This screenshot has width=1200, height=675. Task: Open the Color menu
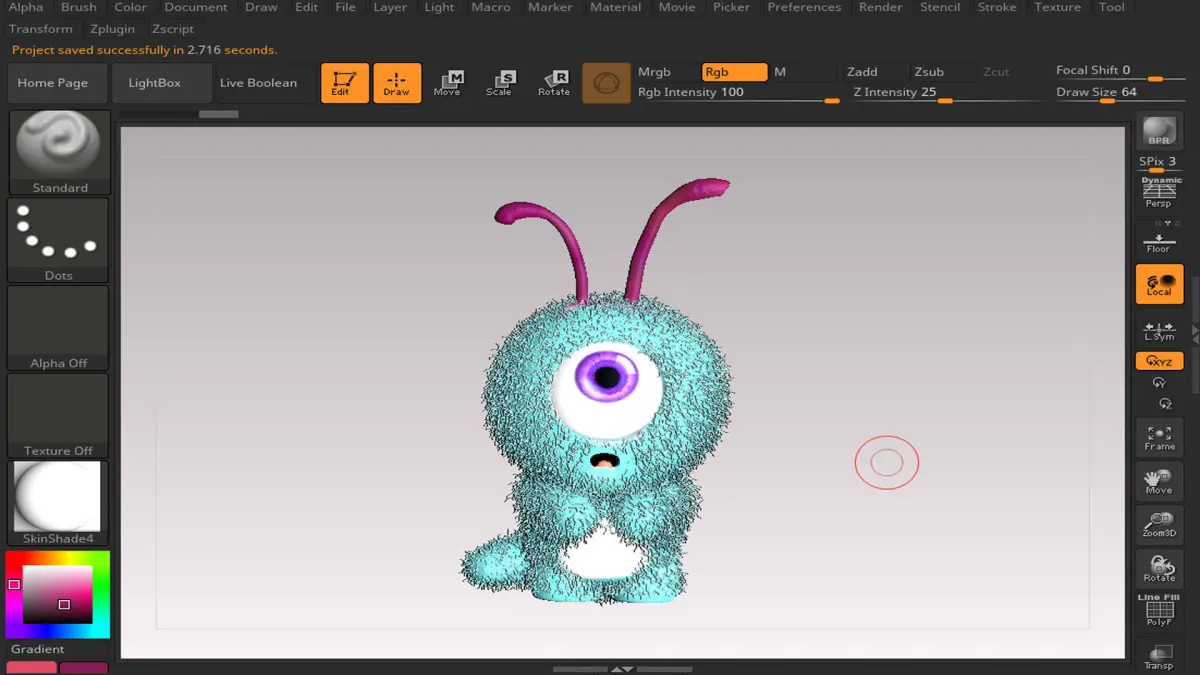tap(130, 7)
